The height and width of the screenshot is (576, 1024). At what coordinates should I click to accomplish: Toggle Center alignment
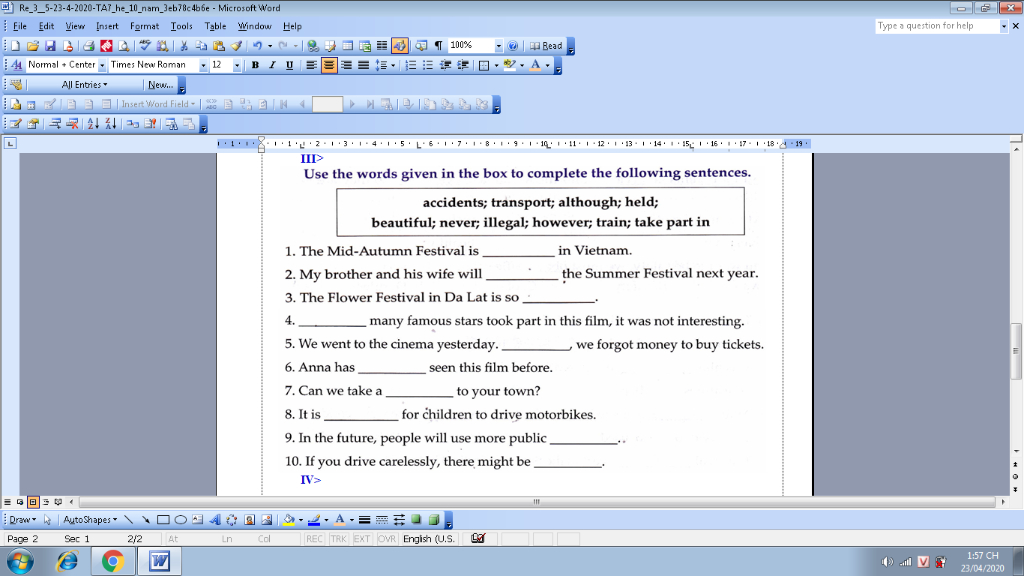click(328, 65)
